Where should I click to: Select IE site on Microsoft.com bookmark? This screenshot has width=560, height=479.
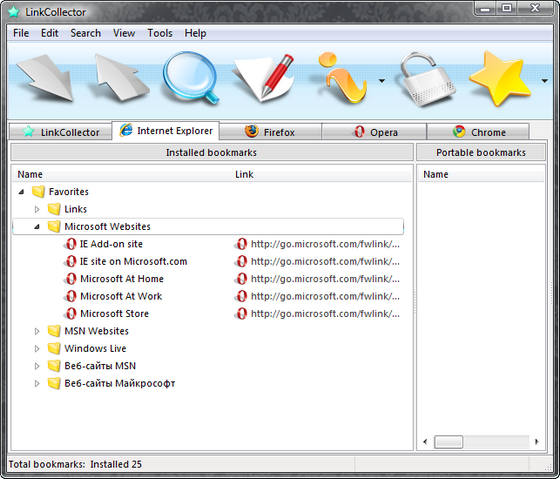134,261
